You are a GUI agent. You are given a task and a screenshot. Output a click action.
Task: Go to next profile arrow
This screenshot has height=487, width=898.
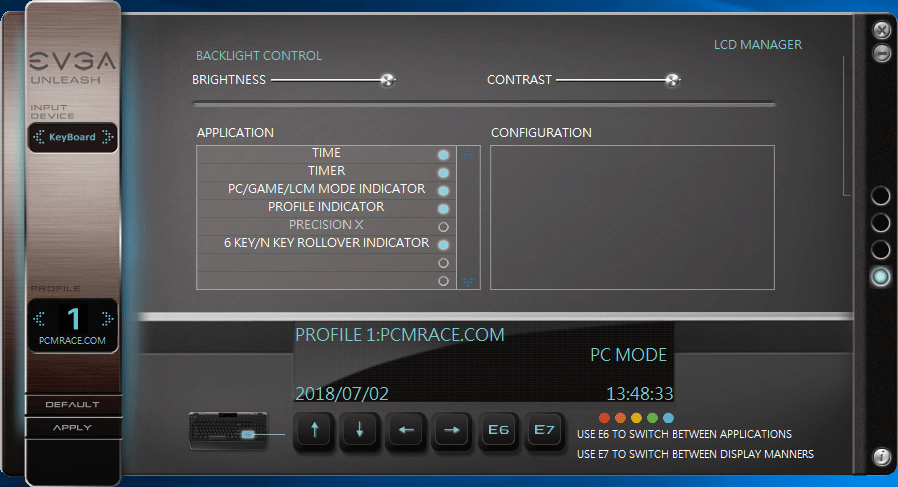click(107, 319)
